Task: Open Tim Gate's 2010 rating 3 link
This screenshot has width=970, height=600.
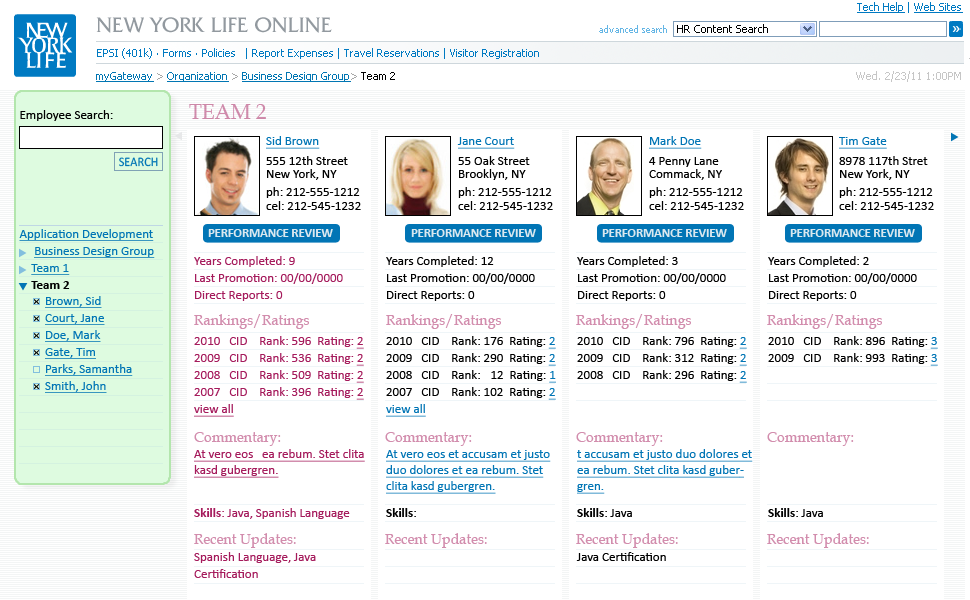Action: [934, 341]
